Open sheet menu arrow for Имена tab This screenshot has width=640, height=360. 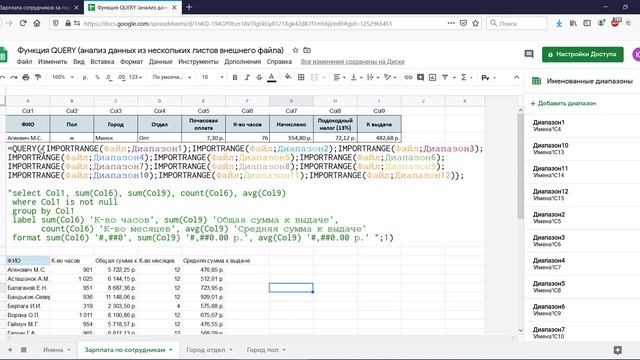coord(69,350)
